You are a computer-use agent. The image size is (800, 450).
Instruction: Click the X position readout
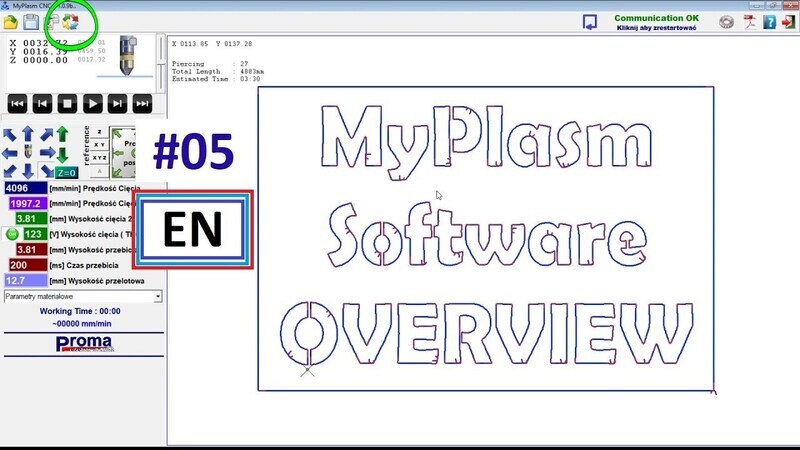[38, 43]
